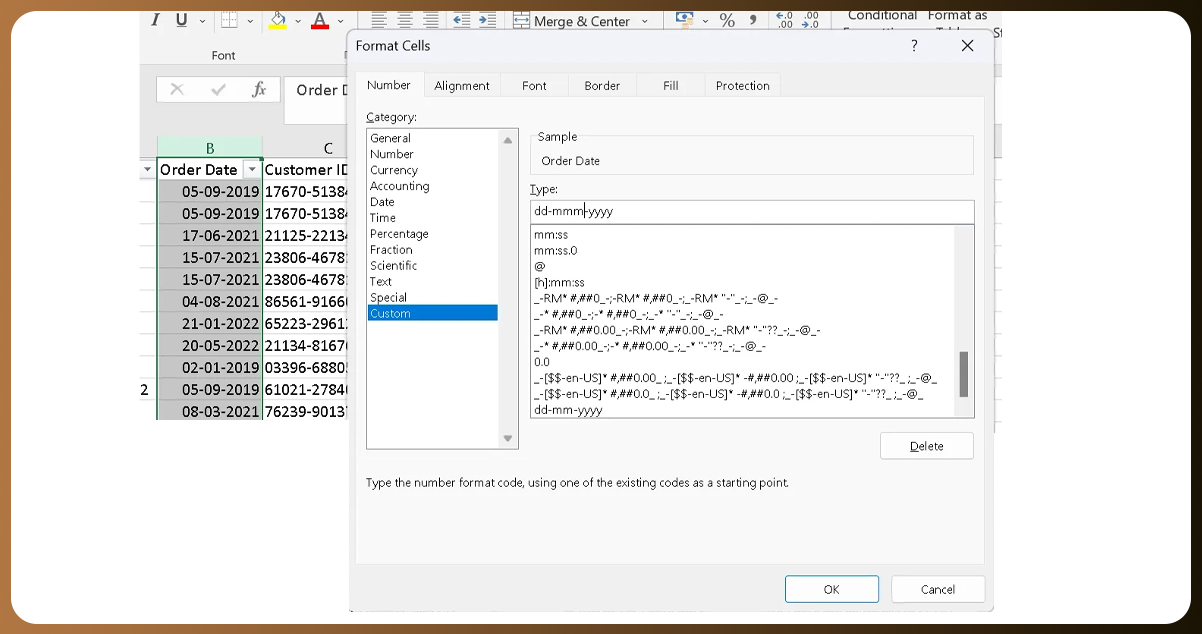Expand the Merge & Center dropdown arrow
1202x634 pixels.
pyautogui.click(x=644, y=21)
